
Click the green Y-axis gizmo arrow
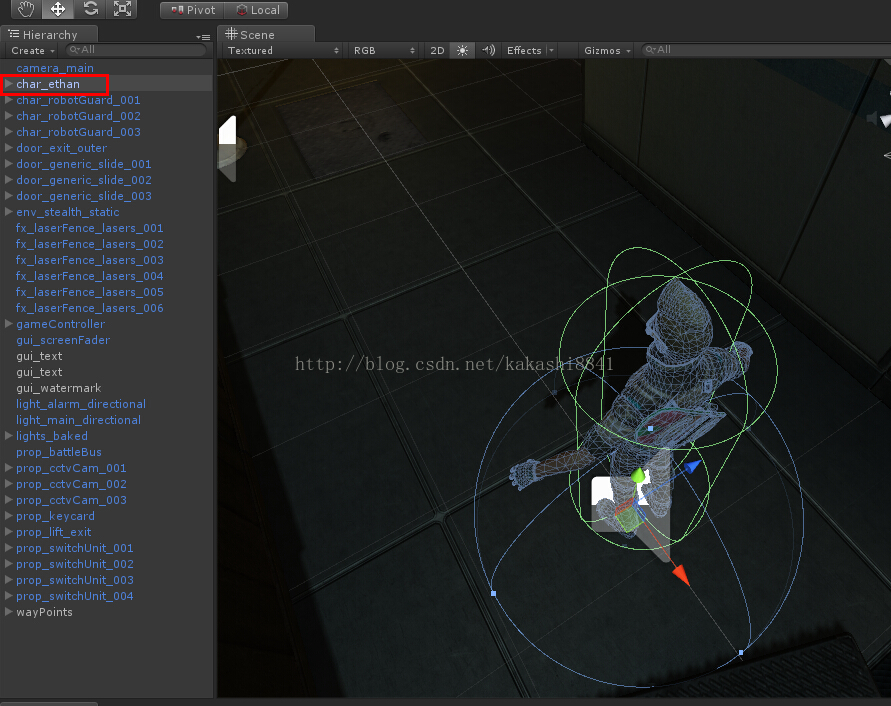click(639, 476)
